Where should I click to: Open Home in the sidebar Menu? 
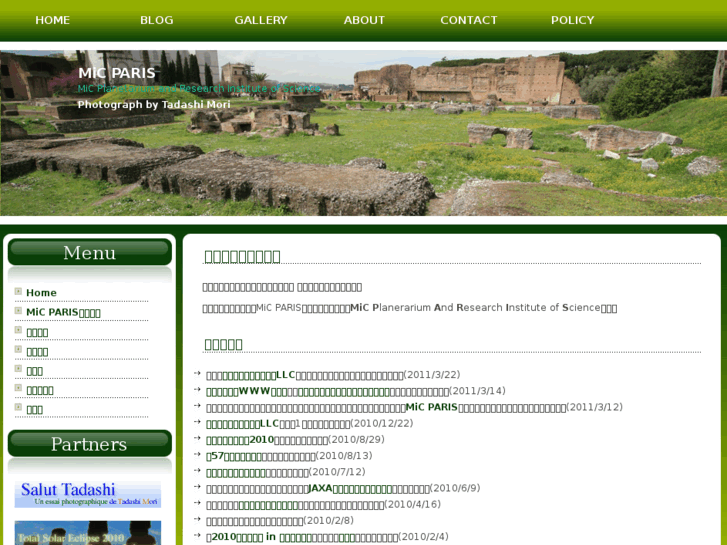pos(41,293)
